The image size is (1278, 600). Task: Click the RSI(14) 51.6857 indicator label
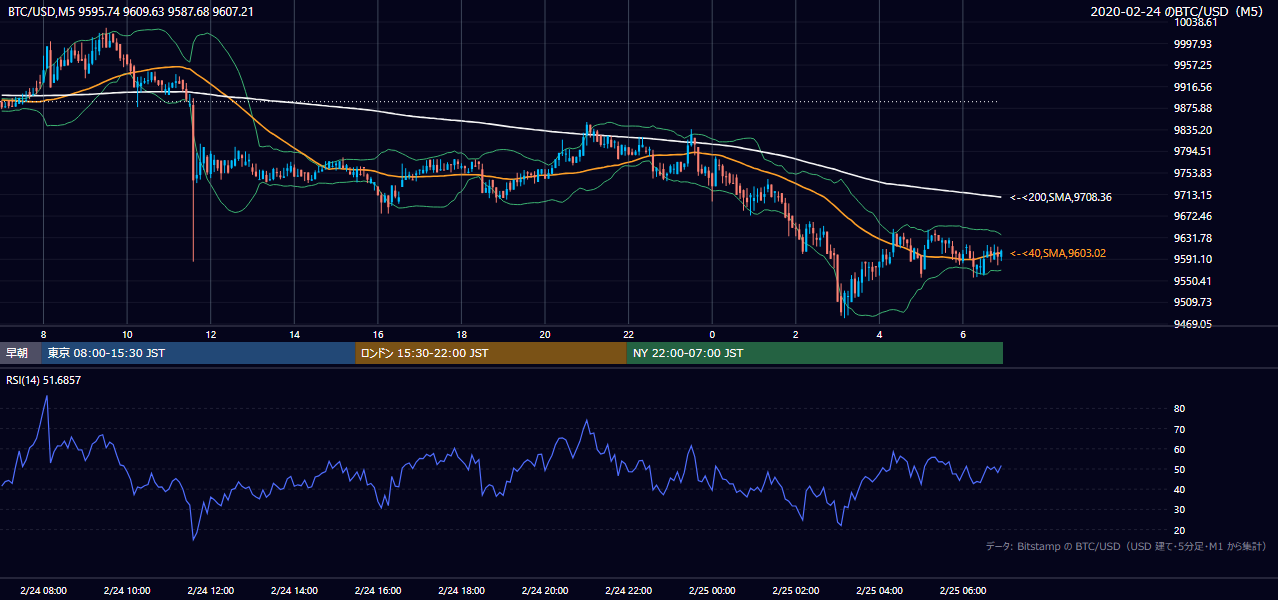point(44,380)
